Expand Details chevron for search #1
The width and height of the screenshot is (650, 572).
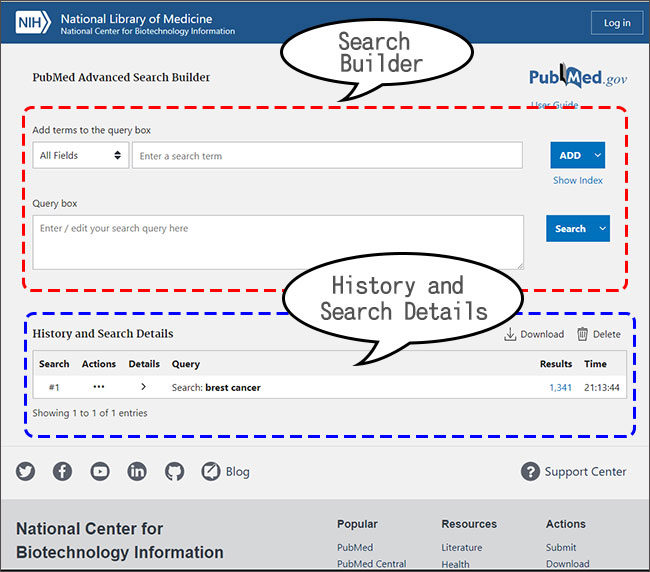[x=143, y=387]
